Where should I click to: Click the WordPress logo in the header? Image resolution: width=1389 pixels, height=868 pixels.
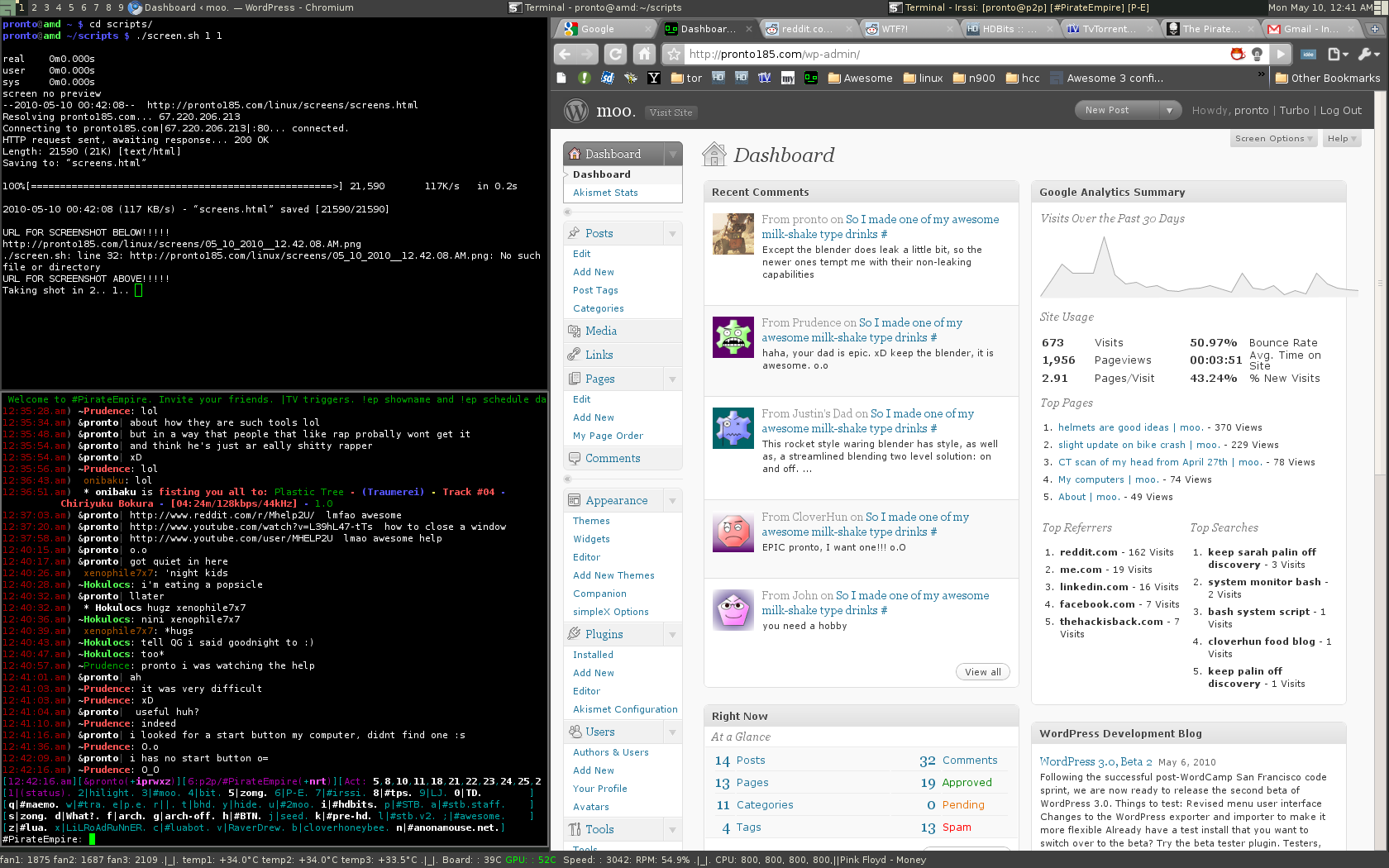(x=575, y=111)
